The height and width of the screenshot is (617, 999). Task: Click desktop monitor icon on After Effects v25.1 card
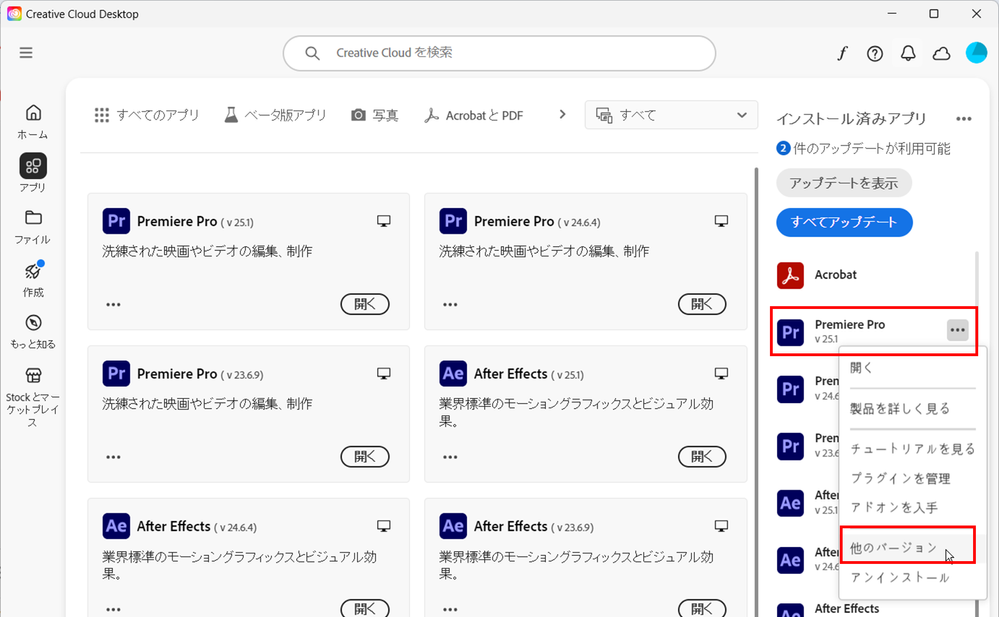point(721,374)
